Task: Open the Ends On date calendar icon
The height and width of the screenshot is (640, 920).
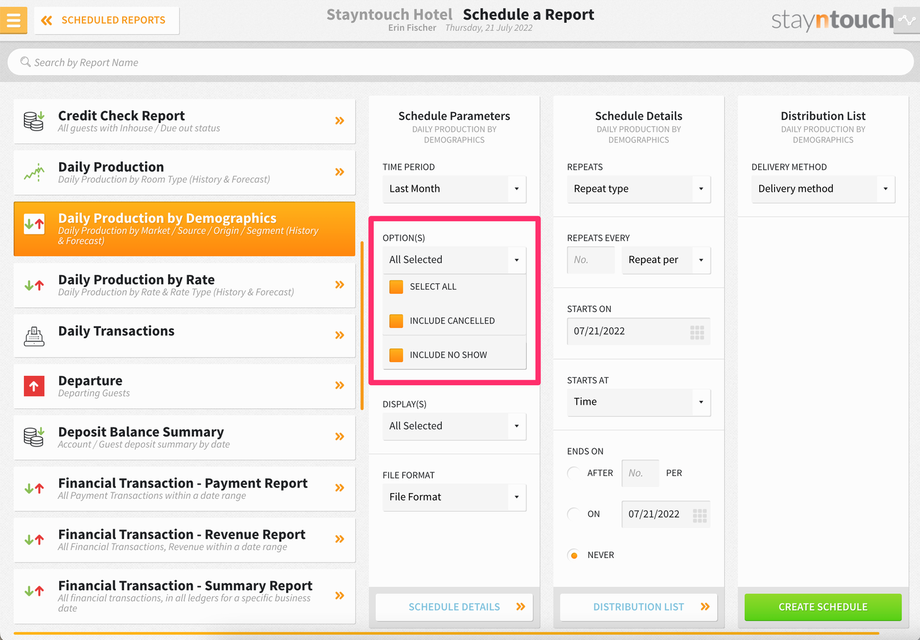Action: (x=699, y=516)
